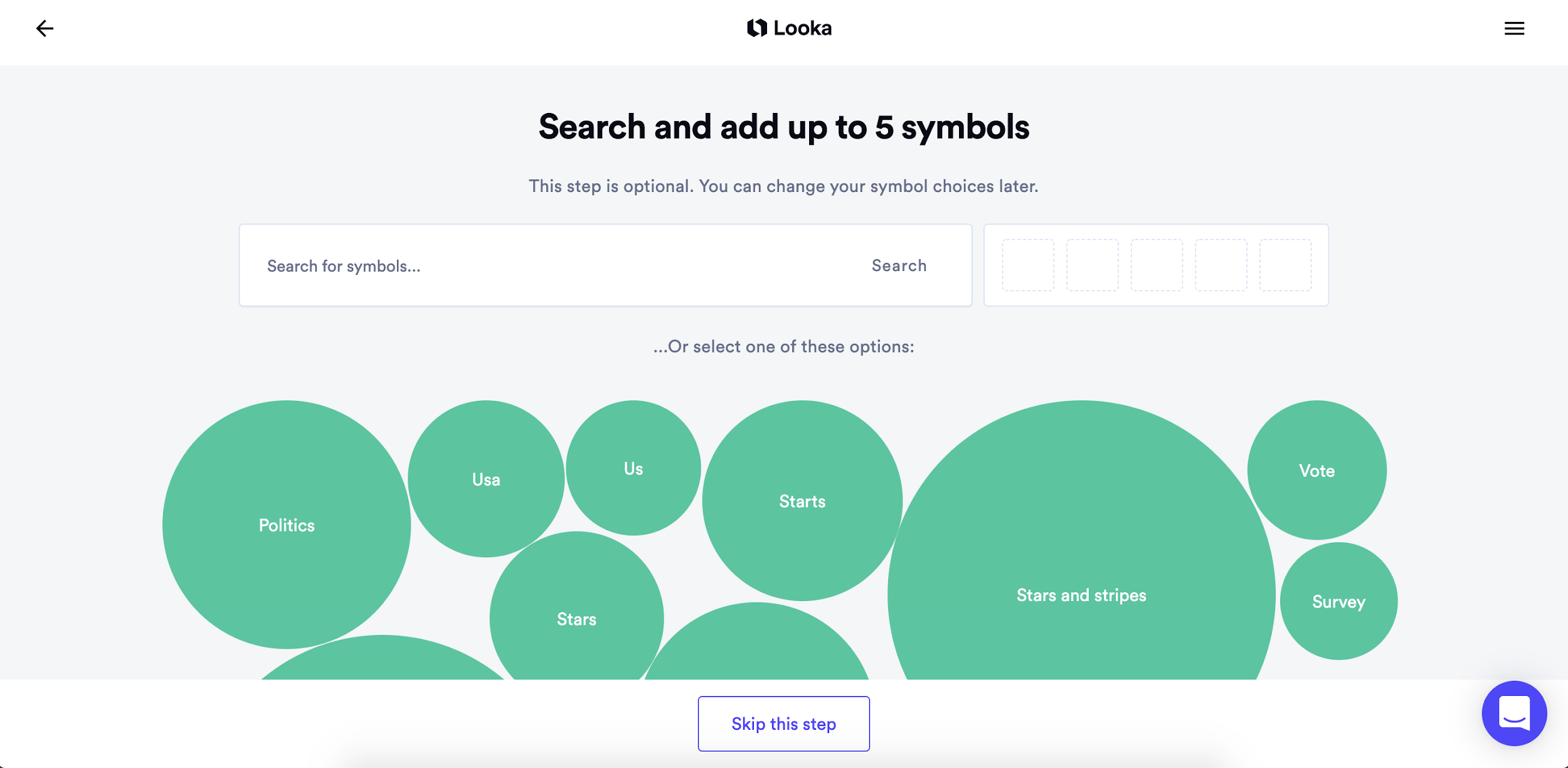Expand the Stars symbol option
The width and height of the screenshot is (1568, 768).
[x=577, y=619]
